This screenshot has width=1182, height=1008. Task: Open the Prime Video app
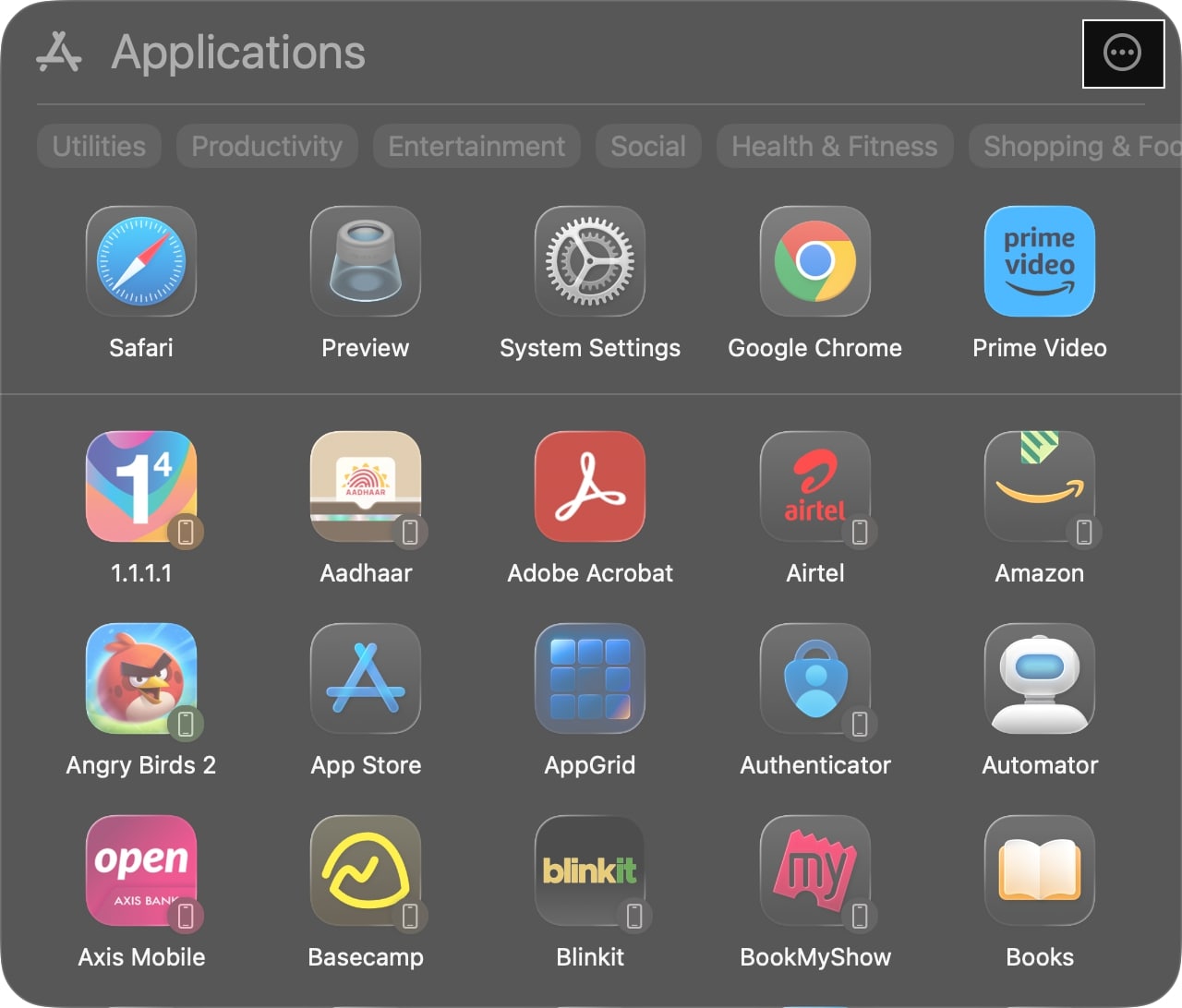point(1040,261)
